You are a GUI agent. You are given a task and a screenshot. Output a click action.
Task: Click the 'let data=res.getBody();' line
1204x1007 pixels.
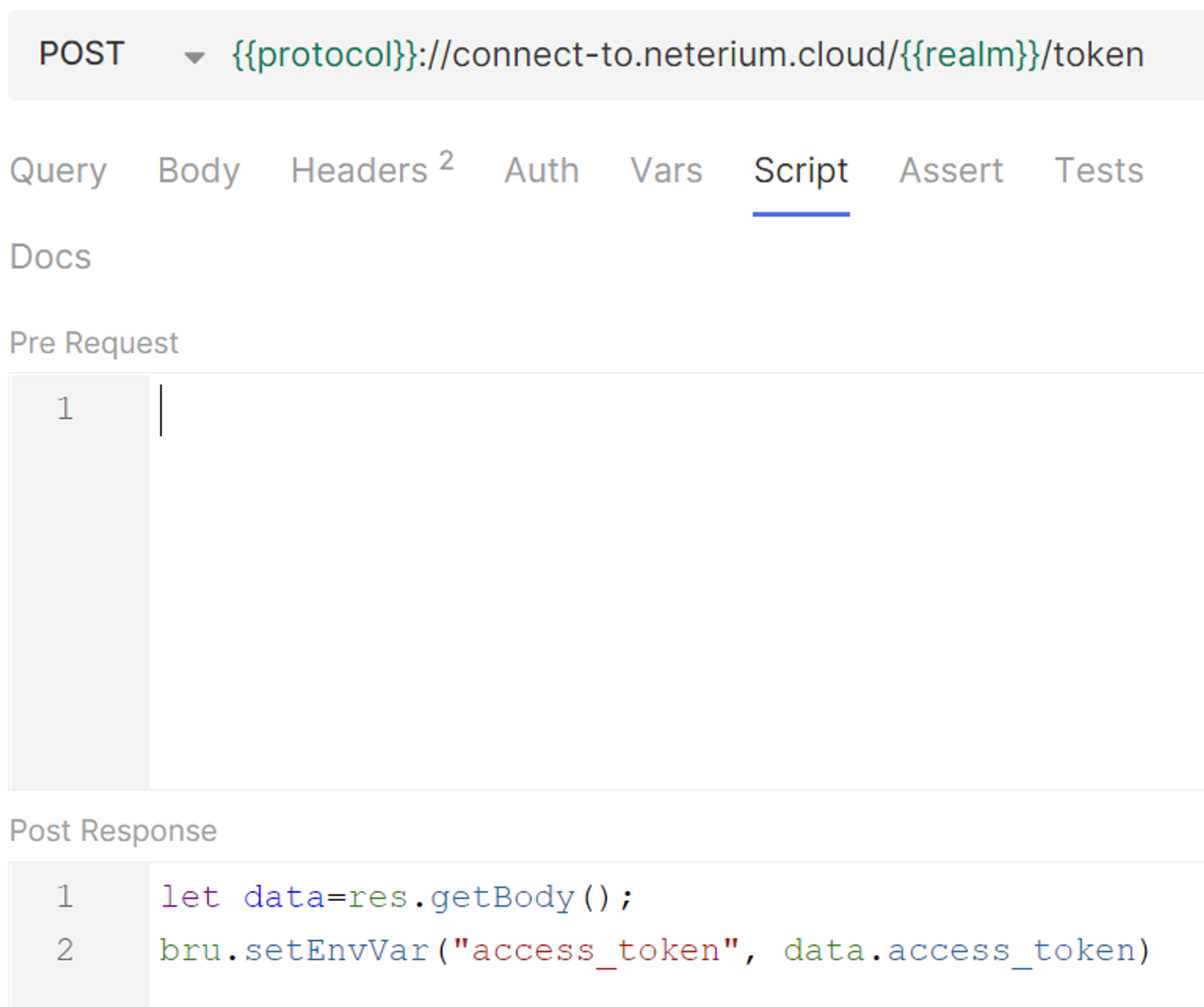coord(397,897)
